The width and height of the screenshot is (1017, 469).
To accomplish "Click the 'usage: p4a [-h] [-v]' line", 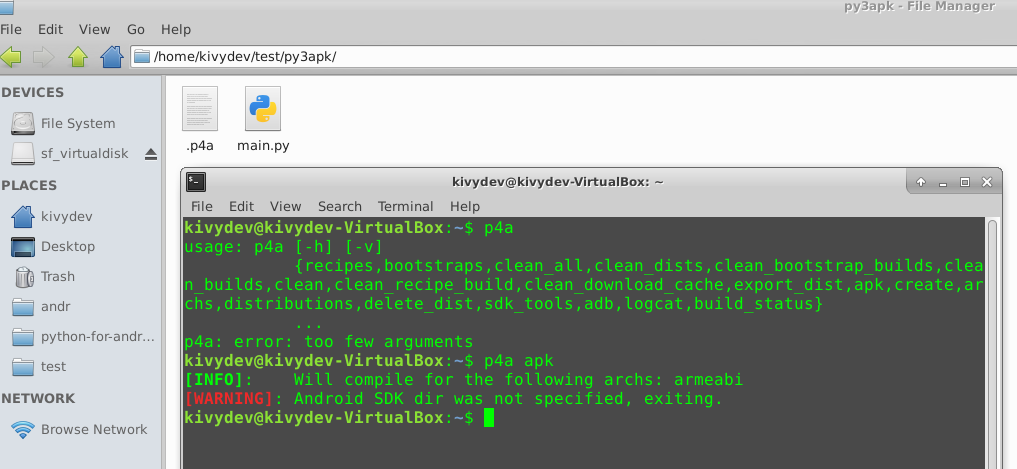I will point(284,247).
